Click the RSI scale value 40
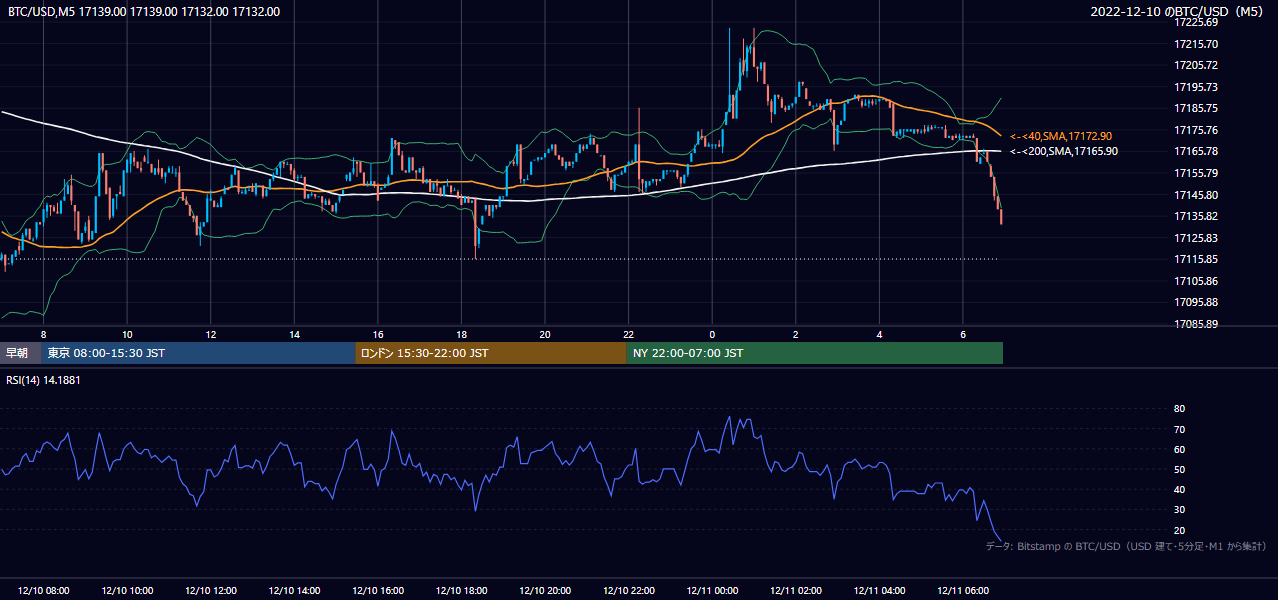Image resolution: width=1278 pixels, height=600 pixels. point(1179,490)
